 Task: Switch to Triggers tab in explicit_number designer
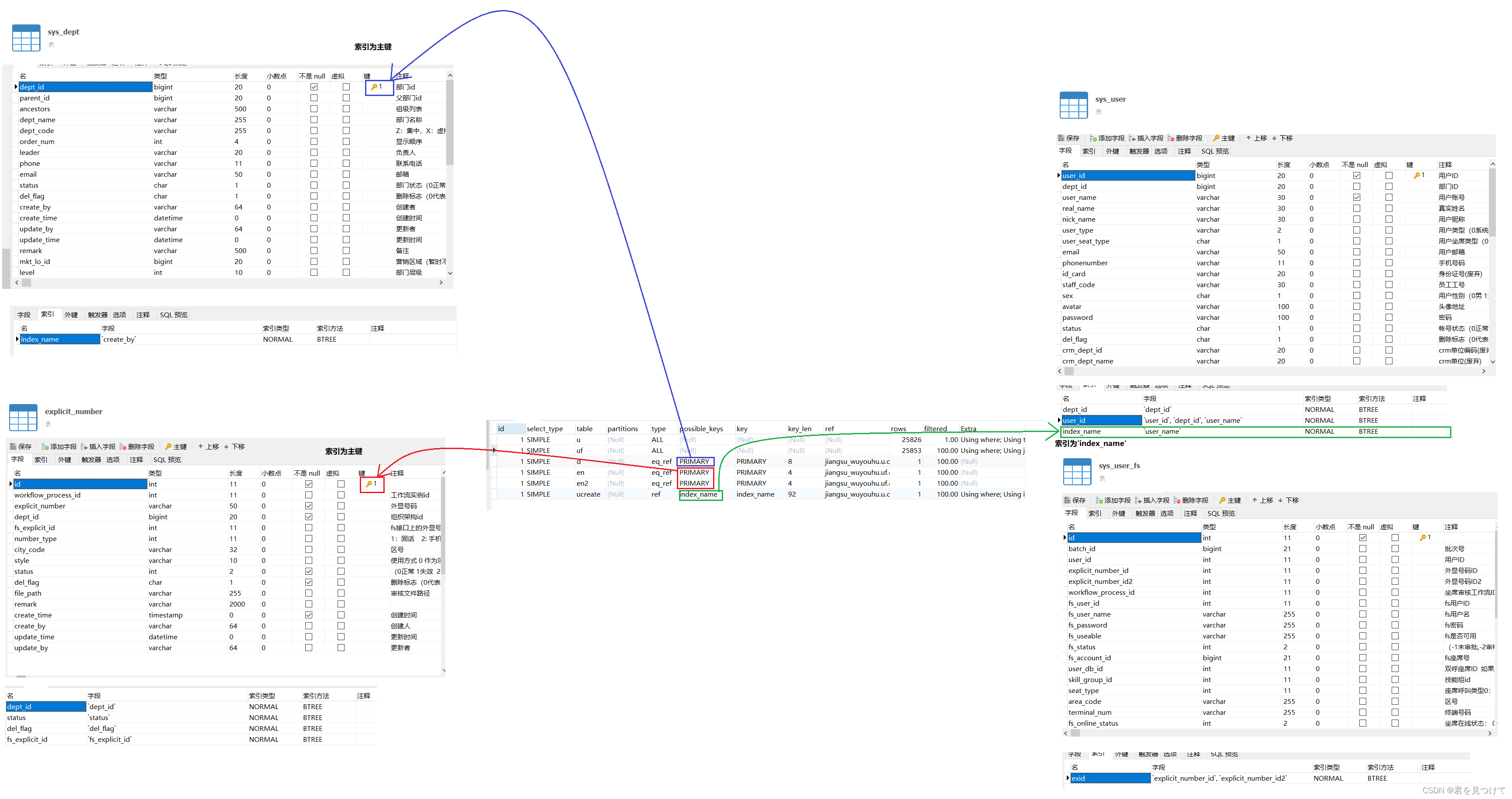click(91, 460)
